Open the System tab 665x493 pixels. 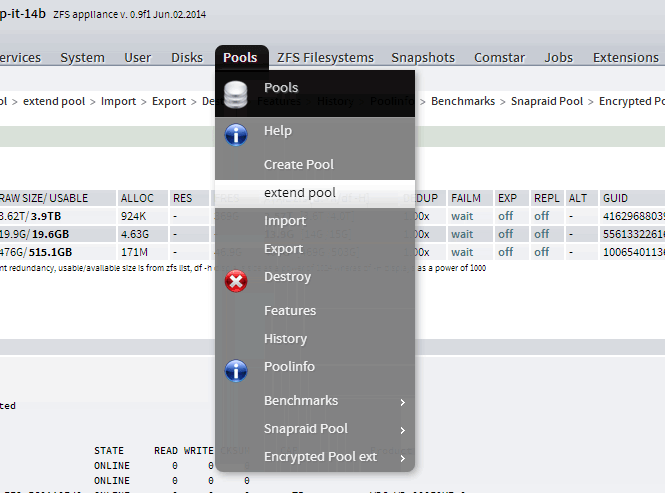(x=82, y=57)
